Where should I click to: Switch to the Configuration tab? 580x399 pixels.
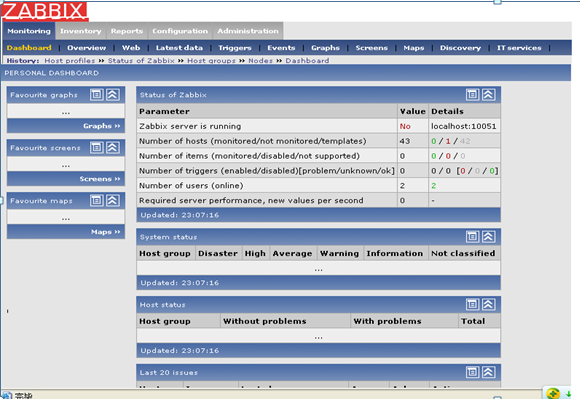pos(180,31)
